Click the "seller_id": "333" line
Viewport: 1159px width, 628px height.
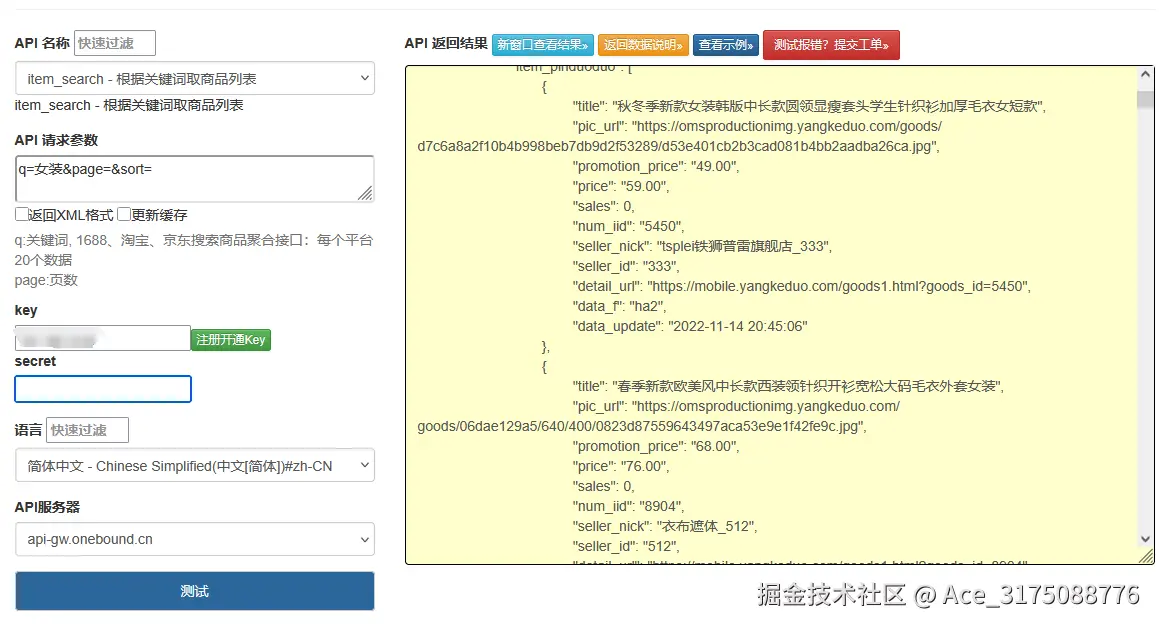[x=625, y=266]
